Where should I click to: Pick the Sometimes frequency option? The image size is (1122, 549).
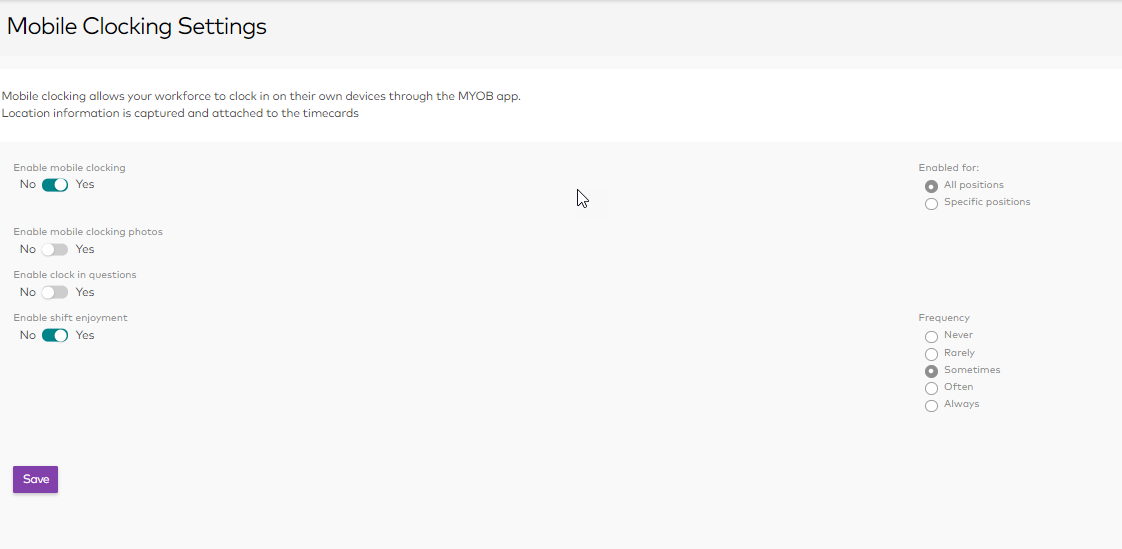931,371
